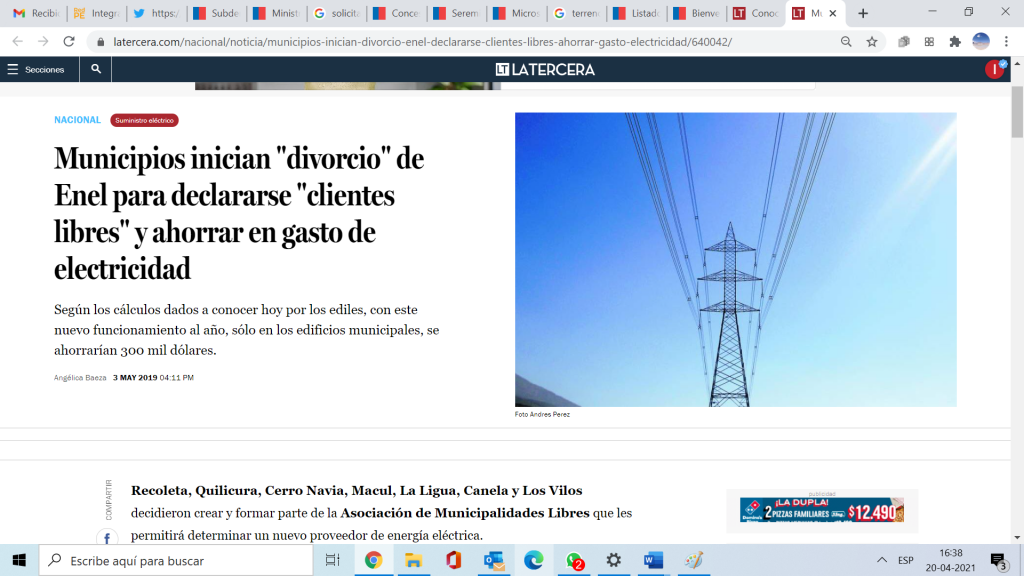This screenshot has width=1024, height=576.
Task: Open Microsoft Edge from the taskbar
Action: click(x=534, y=560)
